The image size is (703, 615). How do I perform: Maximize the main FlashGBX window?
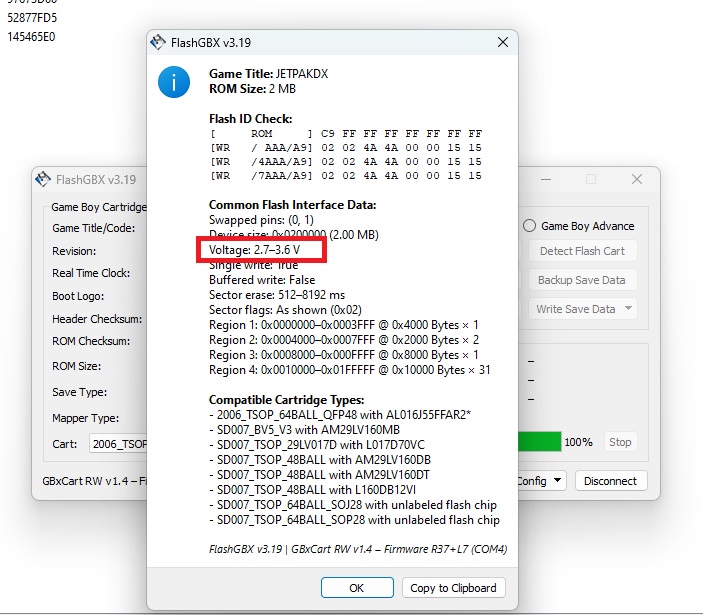(591, 179)
